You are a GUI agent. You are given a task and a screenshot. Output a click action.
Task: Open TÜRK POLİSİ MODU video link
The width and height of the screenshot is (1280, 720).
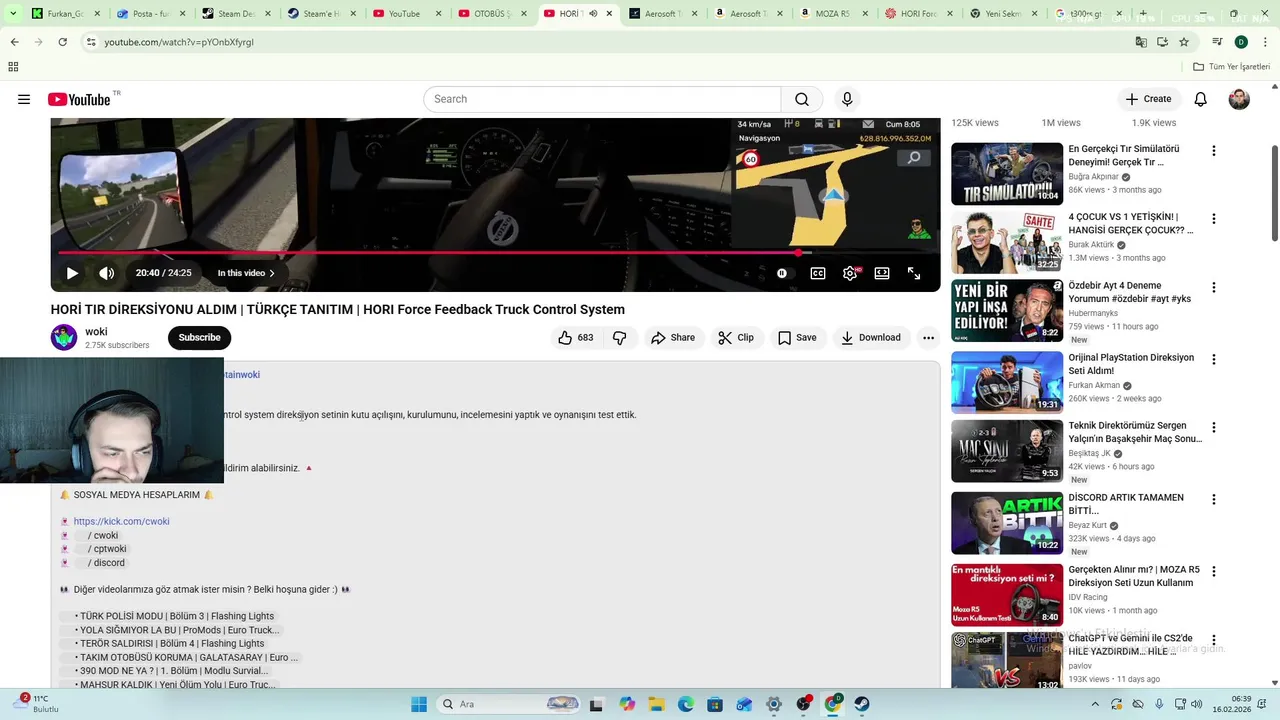pos(177,616)
